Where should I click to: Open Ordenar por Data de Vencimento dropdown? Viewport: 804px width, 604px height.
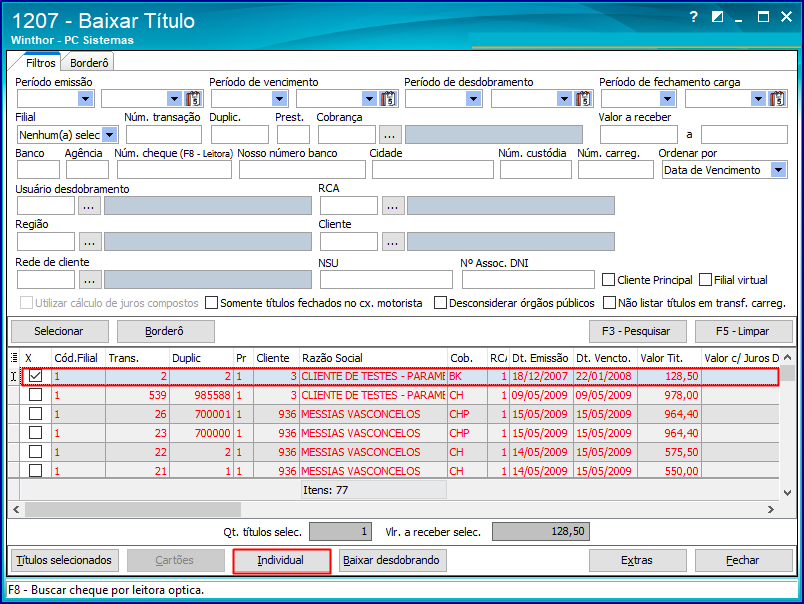pos(778,170)
